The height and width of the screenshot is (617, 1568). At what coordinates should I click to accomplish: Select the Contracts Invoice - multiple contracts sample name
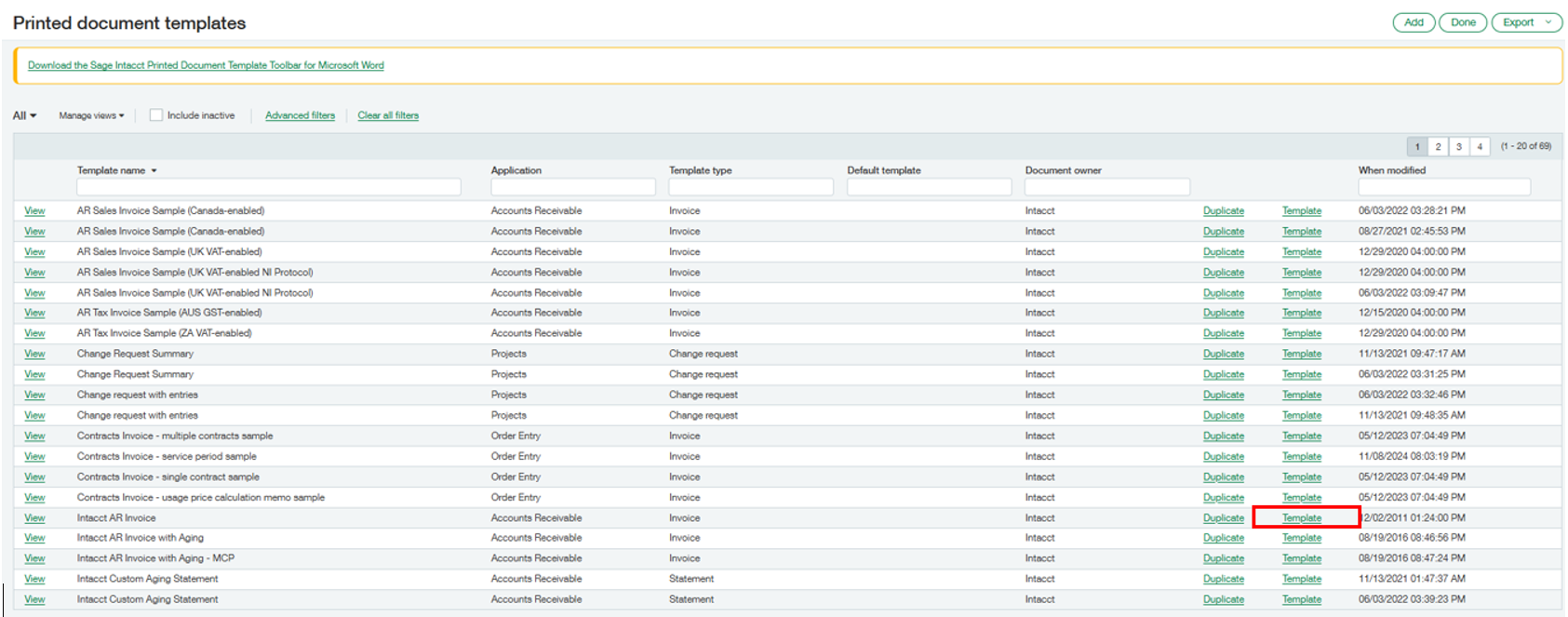pos(175,436)
